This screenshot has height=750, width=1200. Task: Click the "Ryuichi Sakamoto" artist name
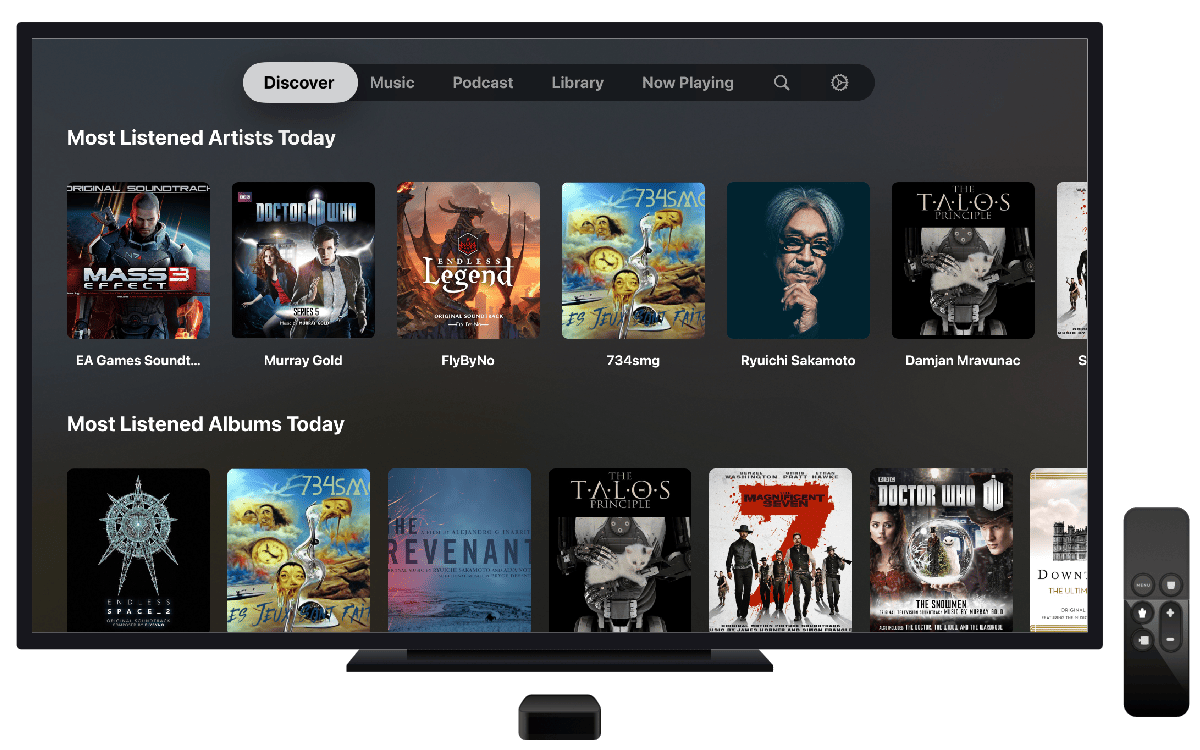[799, 360]
